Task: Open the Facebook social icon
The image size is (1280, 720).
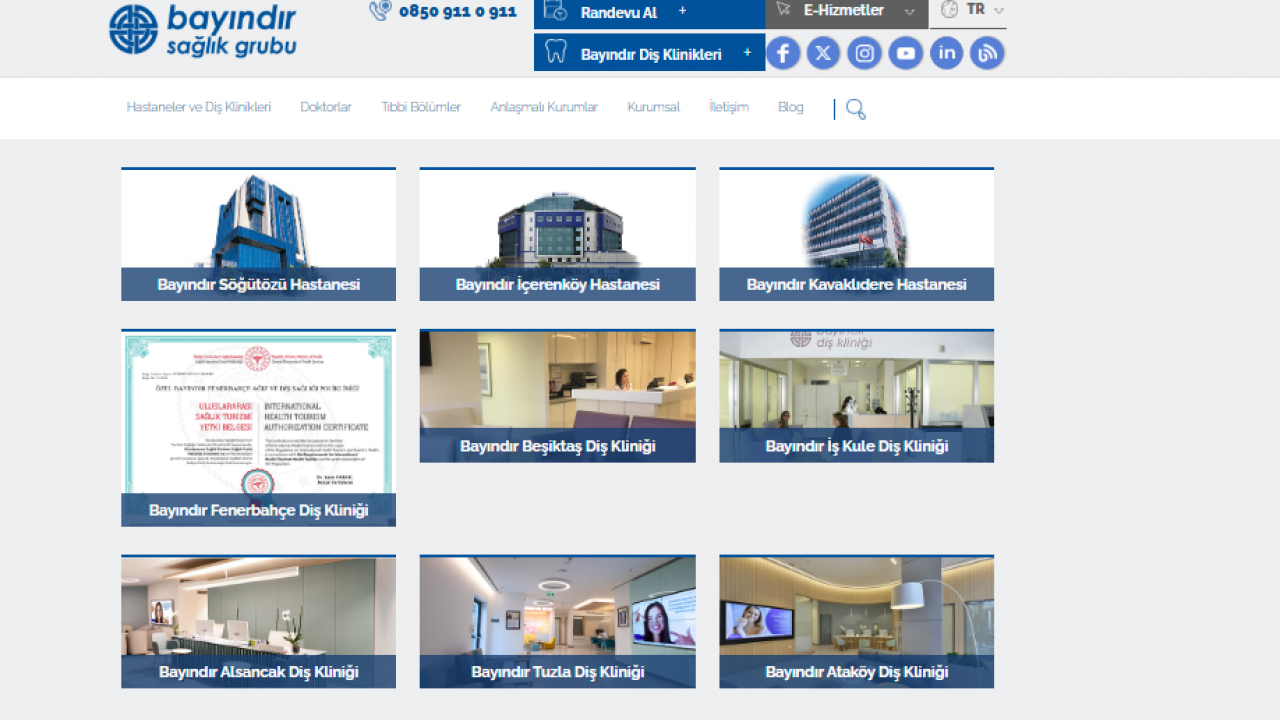Action: (x=783, y=53)
